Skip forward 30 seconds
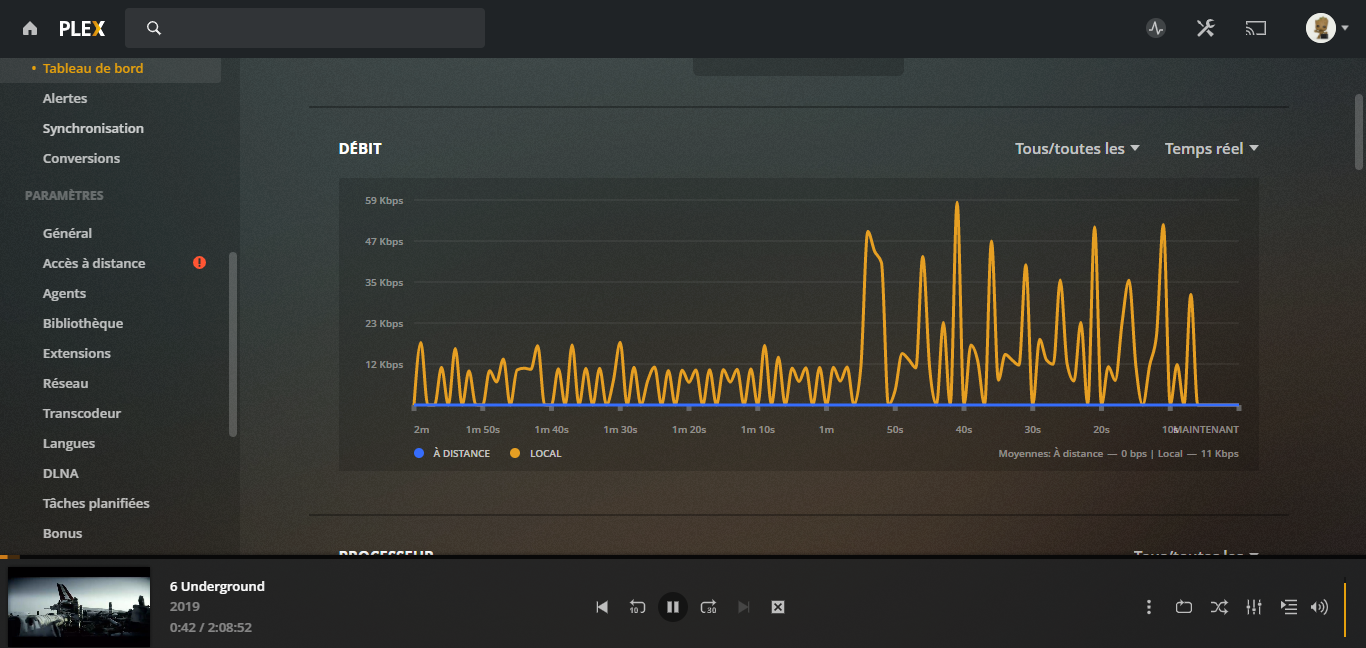1366x648 pixels. tap(708, 607)
